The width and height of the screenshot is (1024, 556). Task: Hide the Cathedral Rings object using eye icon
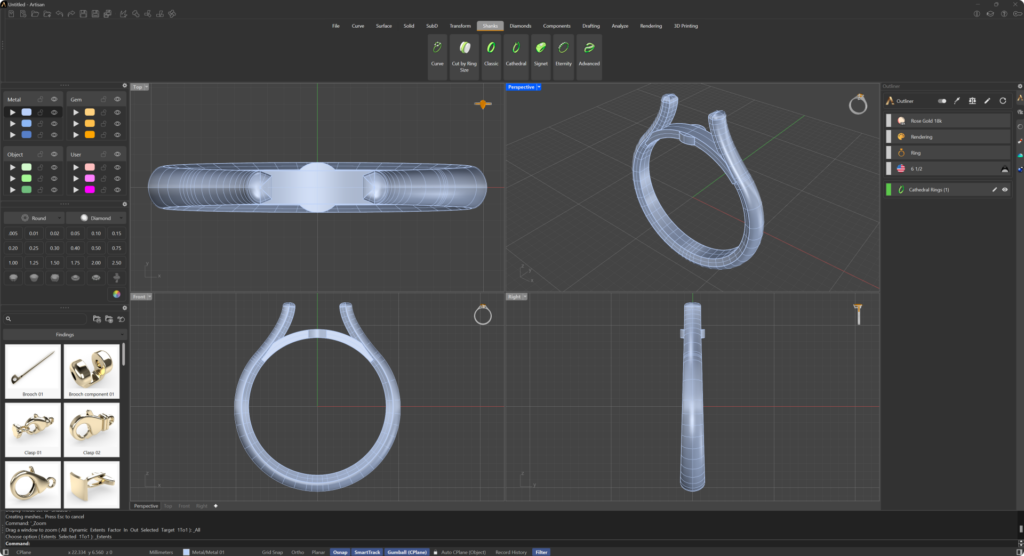[x=1005, y=189]
